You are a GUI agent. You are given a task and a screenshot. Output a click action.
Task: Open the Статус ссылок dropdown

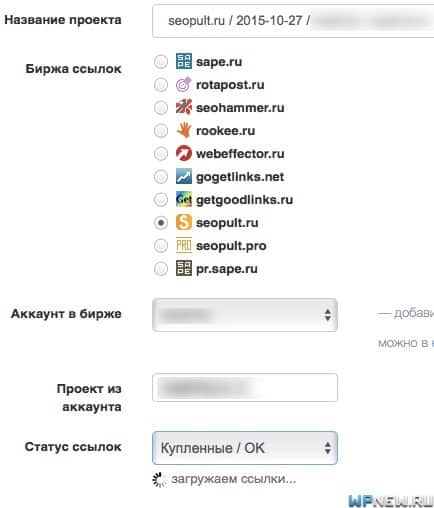coord(245,448)
